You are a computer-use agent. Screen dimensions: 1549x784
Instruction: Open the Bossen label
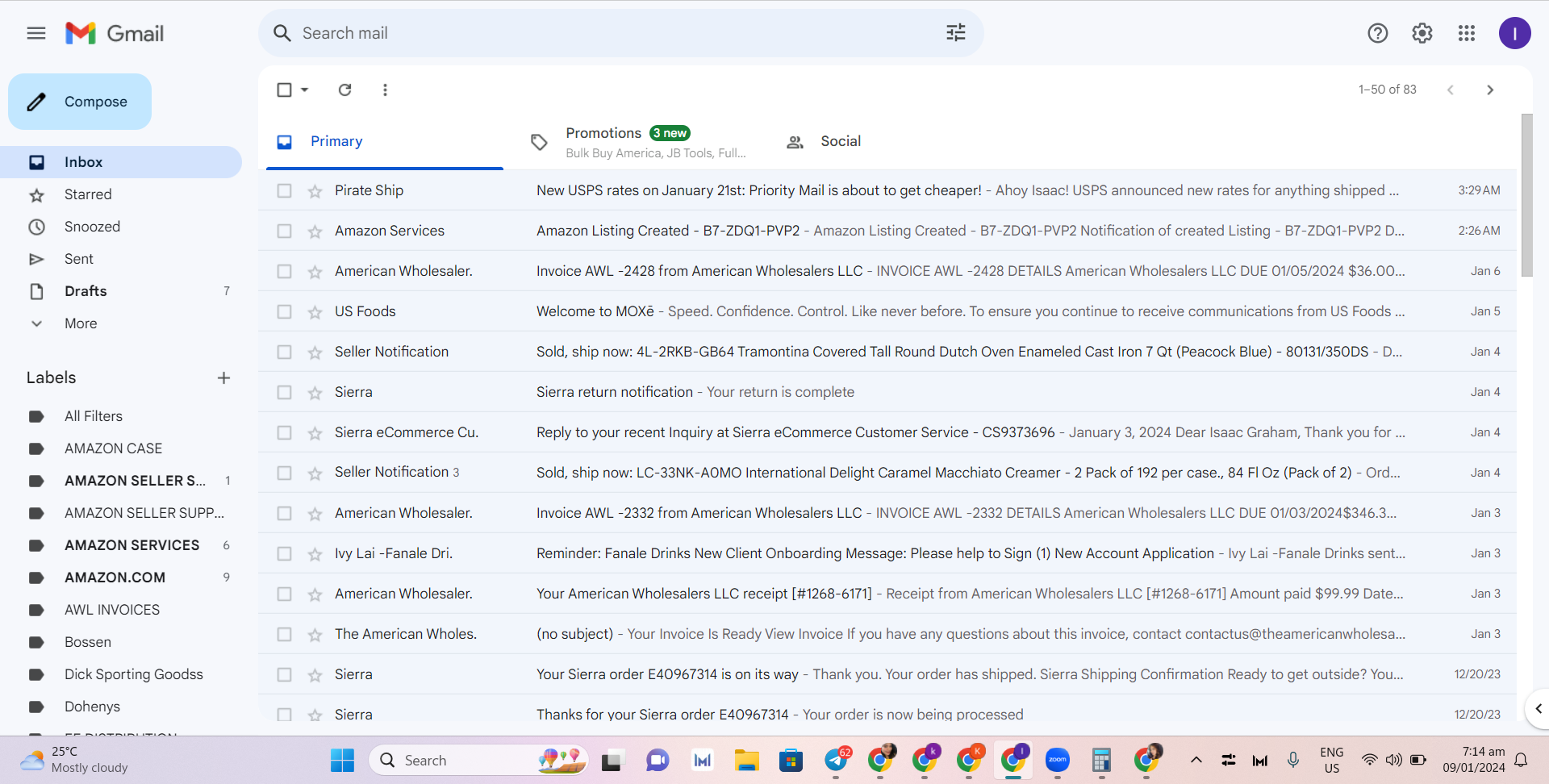pyautogui.click(x=121, y=642)
